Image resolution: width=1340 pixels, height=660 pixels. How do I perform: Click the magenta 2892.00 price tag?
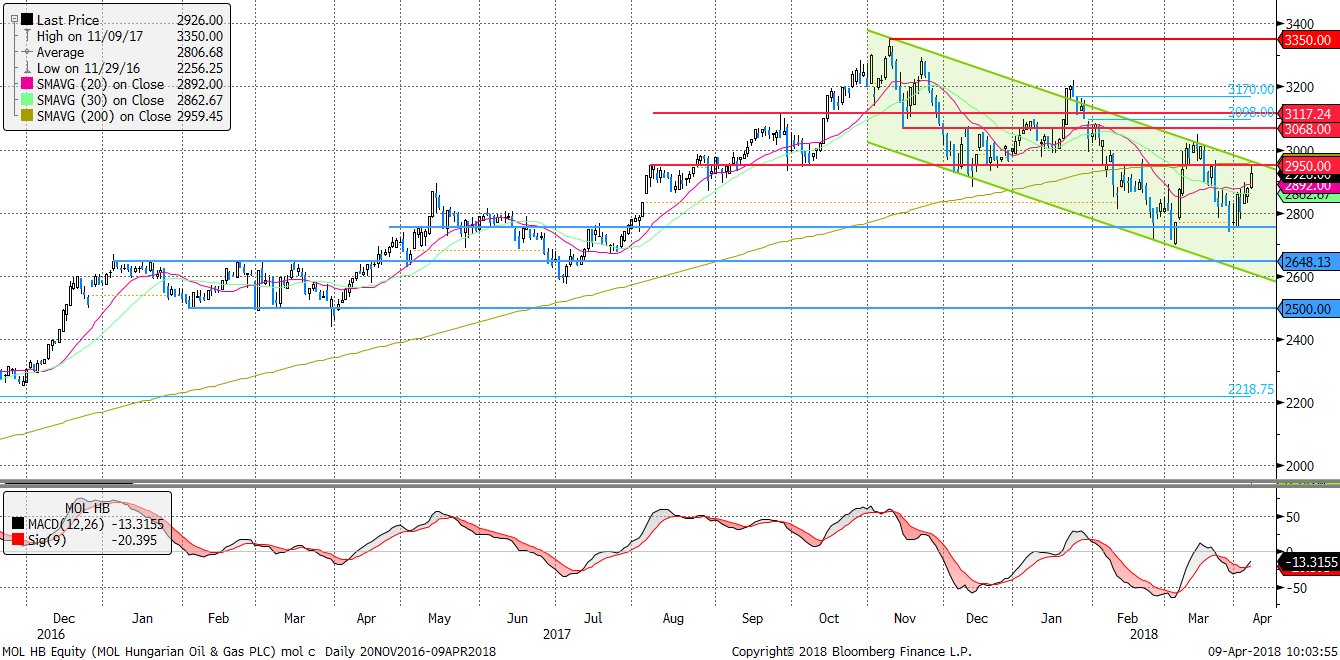(x=1309, y=185)
